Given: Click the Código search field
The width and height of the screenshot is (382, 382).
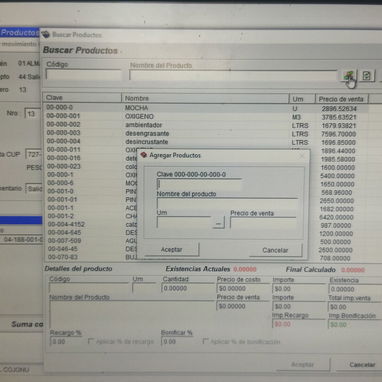Looking at the screenshot, I should pos(83,75).
